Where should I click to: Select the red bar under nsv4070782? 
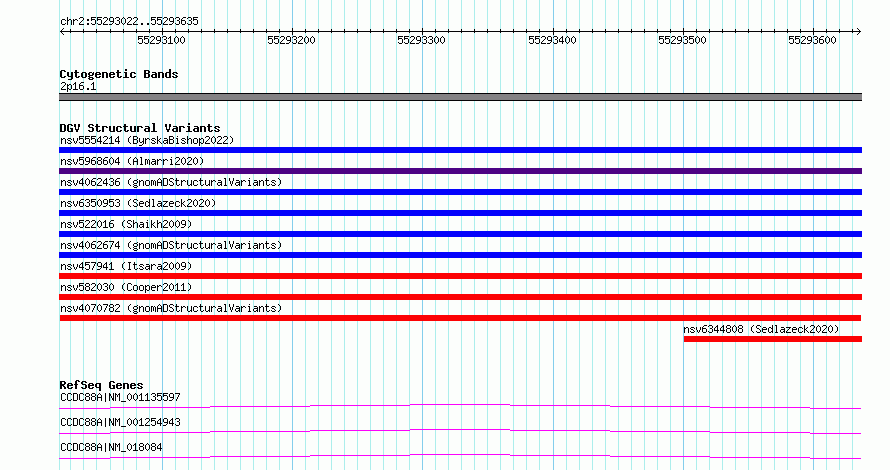click(460, 318)
